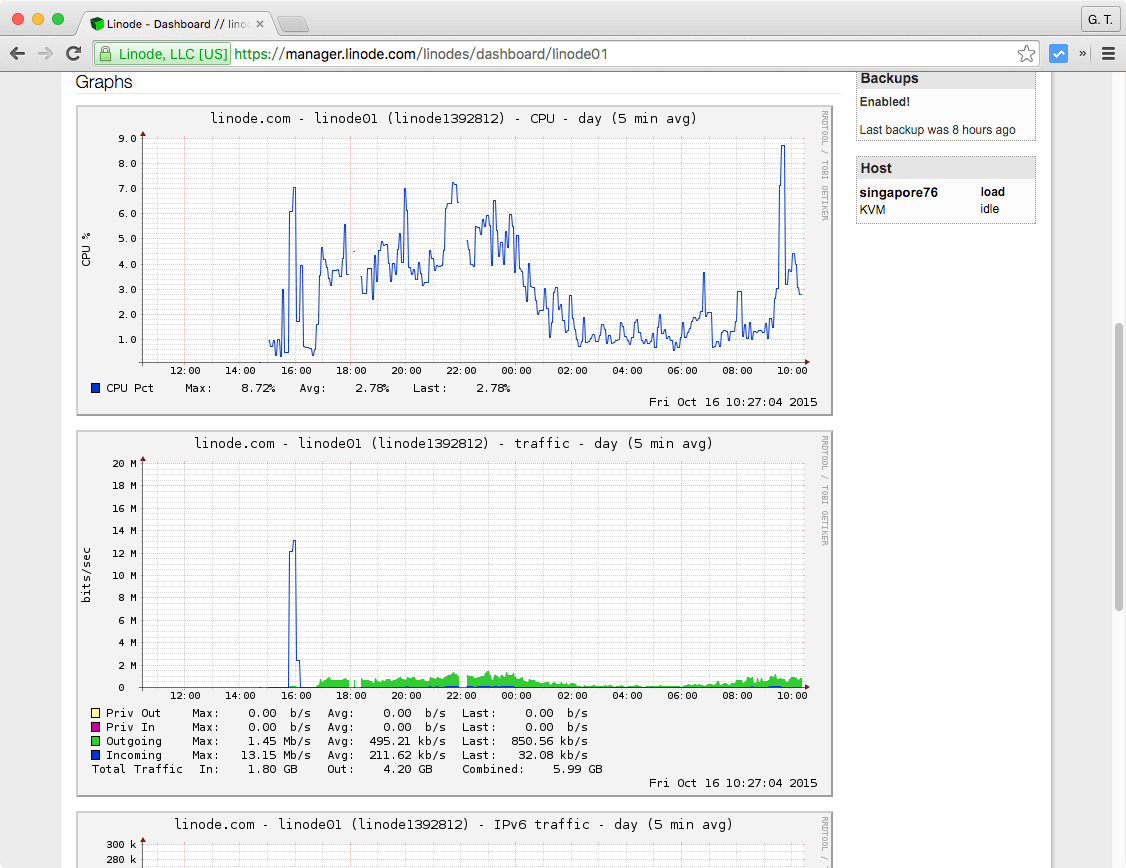1126x868 pixels.
Task: Click the bookmark star in the address bar
Action: click(x=1027, y=53)
